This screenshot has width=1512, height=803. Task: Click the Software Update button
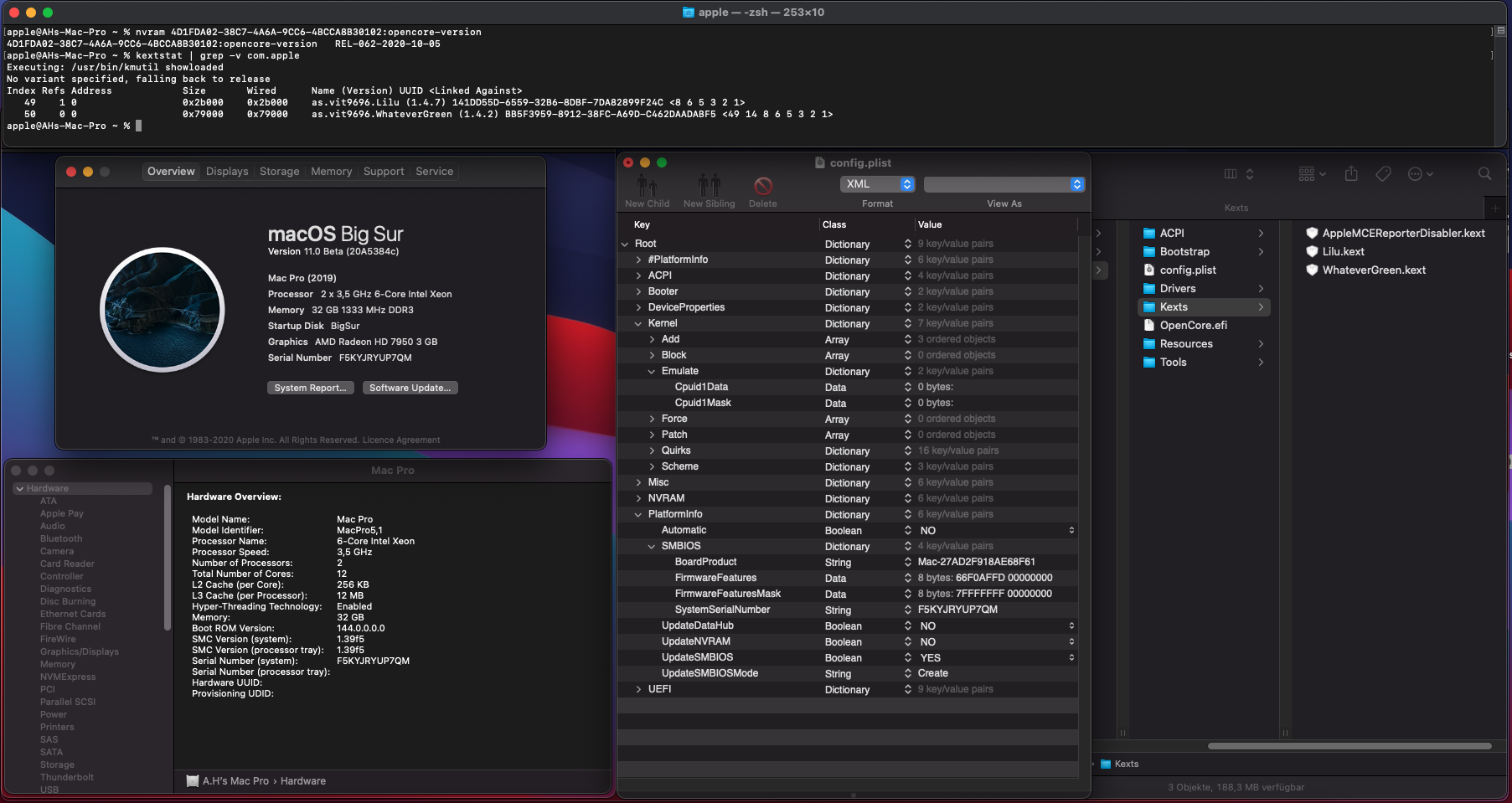coord(410,388)
